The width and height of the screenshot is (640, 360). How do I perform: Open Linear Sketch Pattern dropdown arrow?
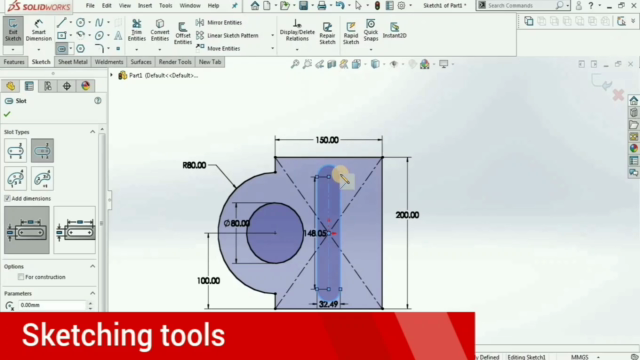272,36
